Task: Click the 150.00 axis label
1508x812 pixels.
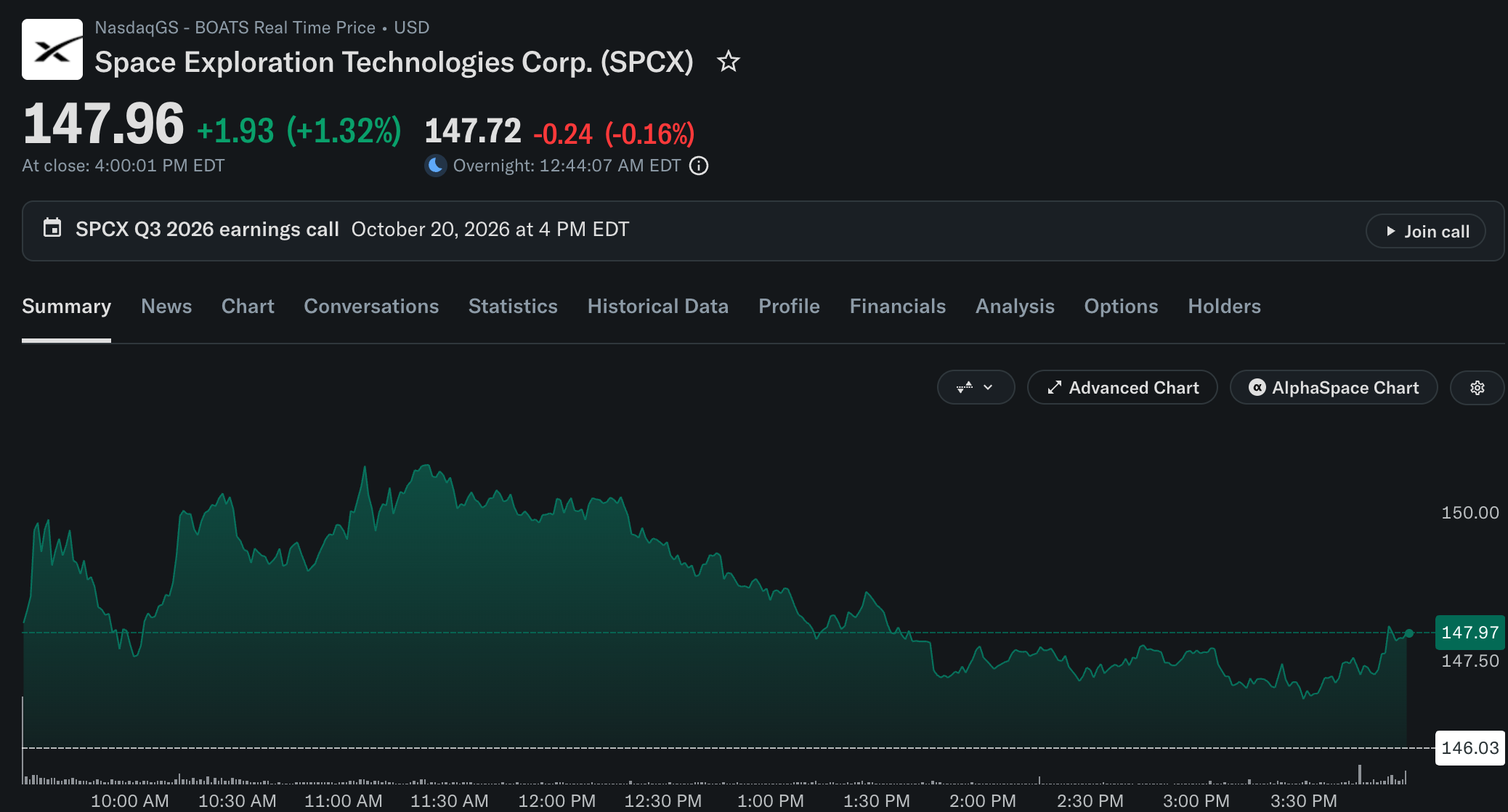Action: pyautogui.click(x=1470, y=513)
